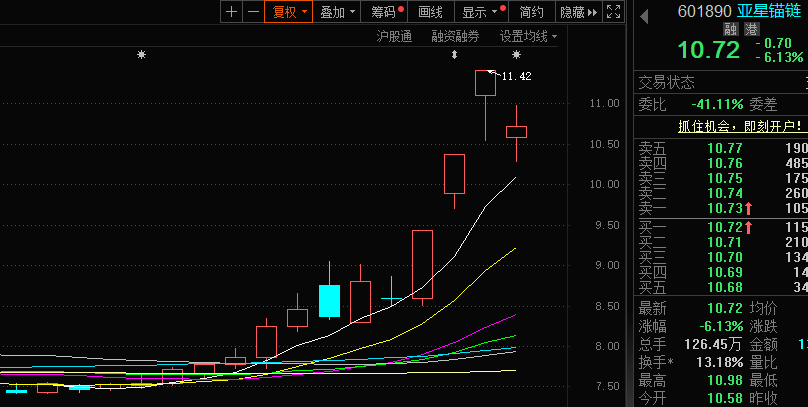Click the left triangle arrow beside stock code
This screenshot has width=808, height=407.
click(644, 12)
